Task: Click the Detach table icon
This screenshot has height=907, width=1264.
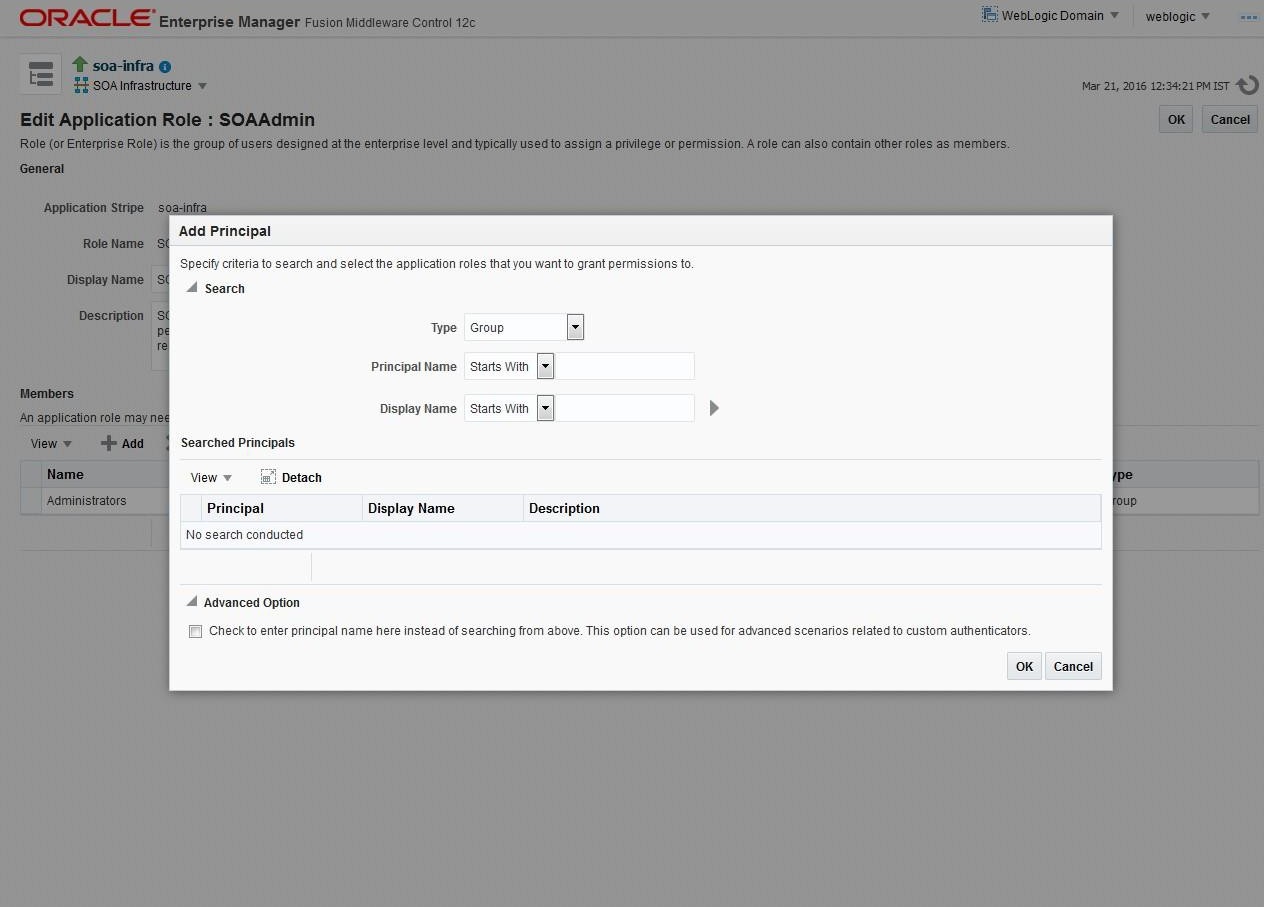Action: 268,477
